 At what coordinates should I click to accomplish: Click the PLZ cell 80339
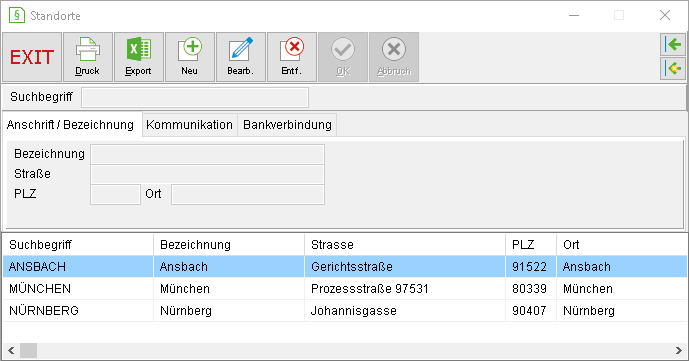point(531,289)
